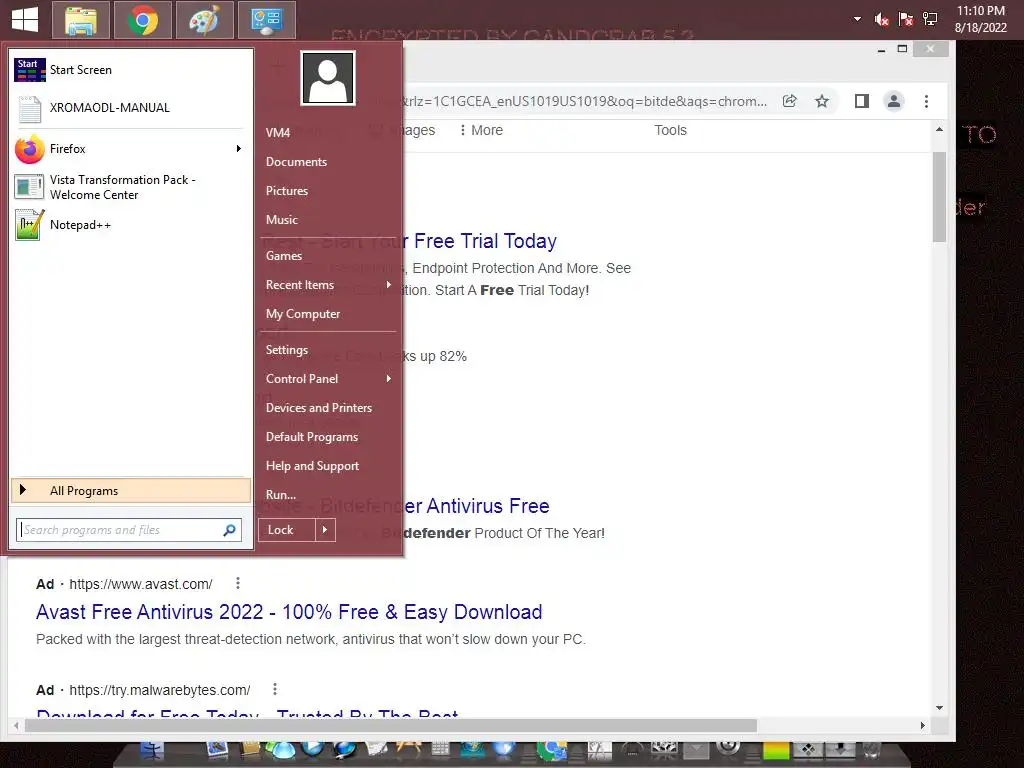Expand the Control Panel submenu arrow
Viewport: 1024px width, 768px height.
pos(389,379)
